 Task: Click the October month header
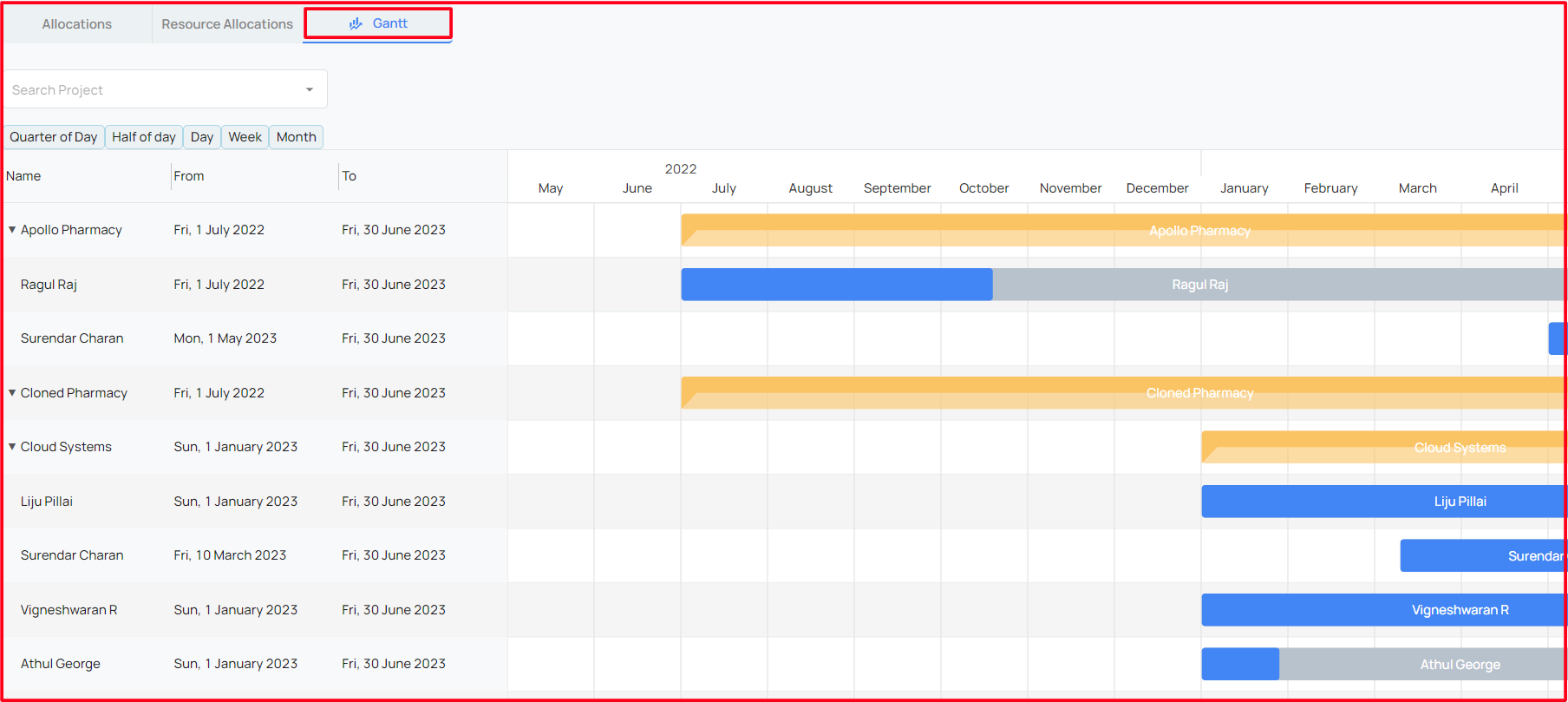(x=984, y=188)
